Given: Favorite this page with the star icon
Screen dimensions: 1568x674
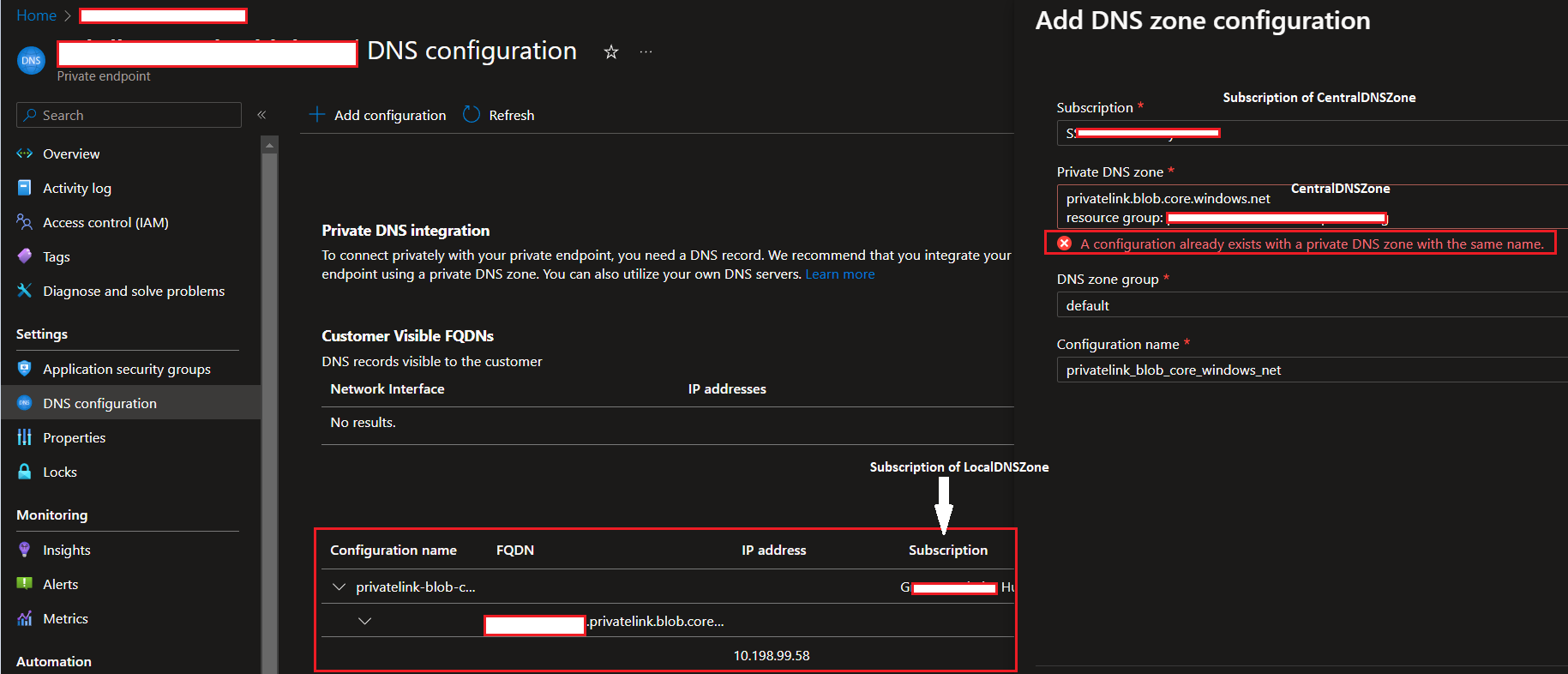Looking at the screenshot, I should pos(611,52).
